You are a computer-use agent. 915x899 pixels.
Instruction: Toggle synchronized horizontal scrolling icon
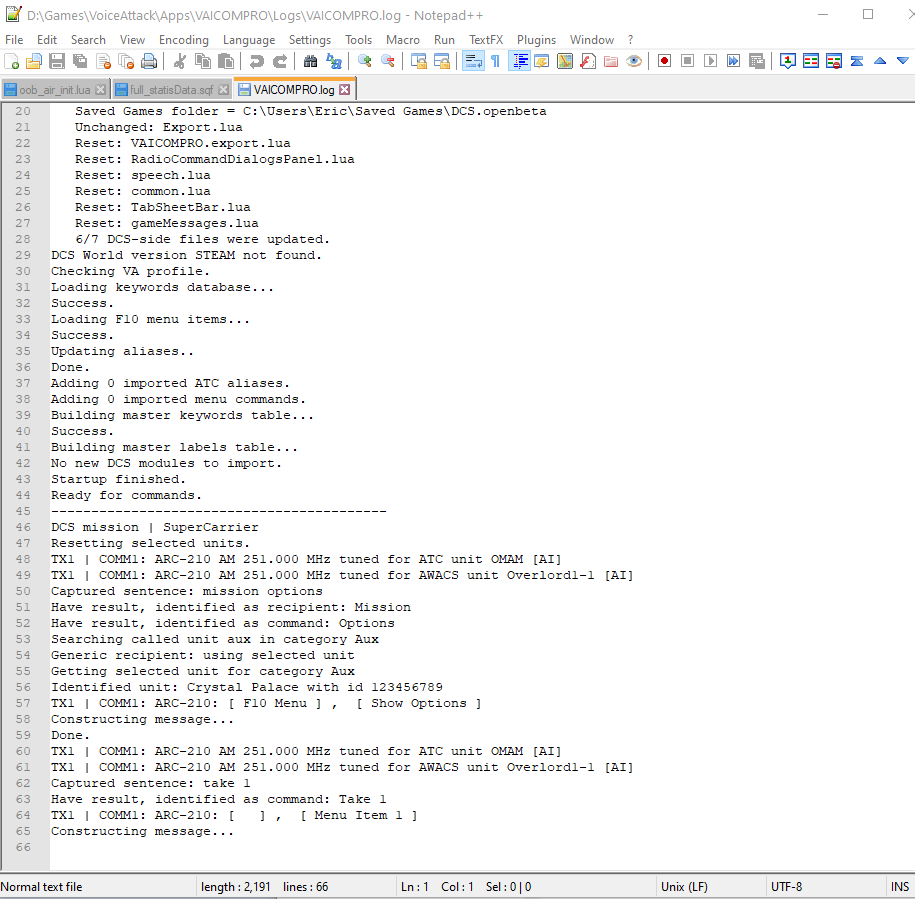point(442,61)
